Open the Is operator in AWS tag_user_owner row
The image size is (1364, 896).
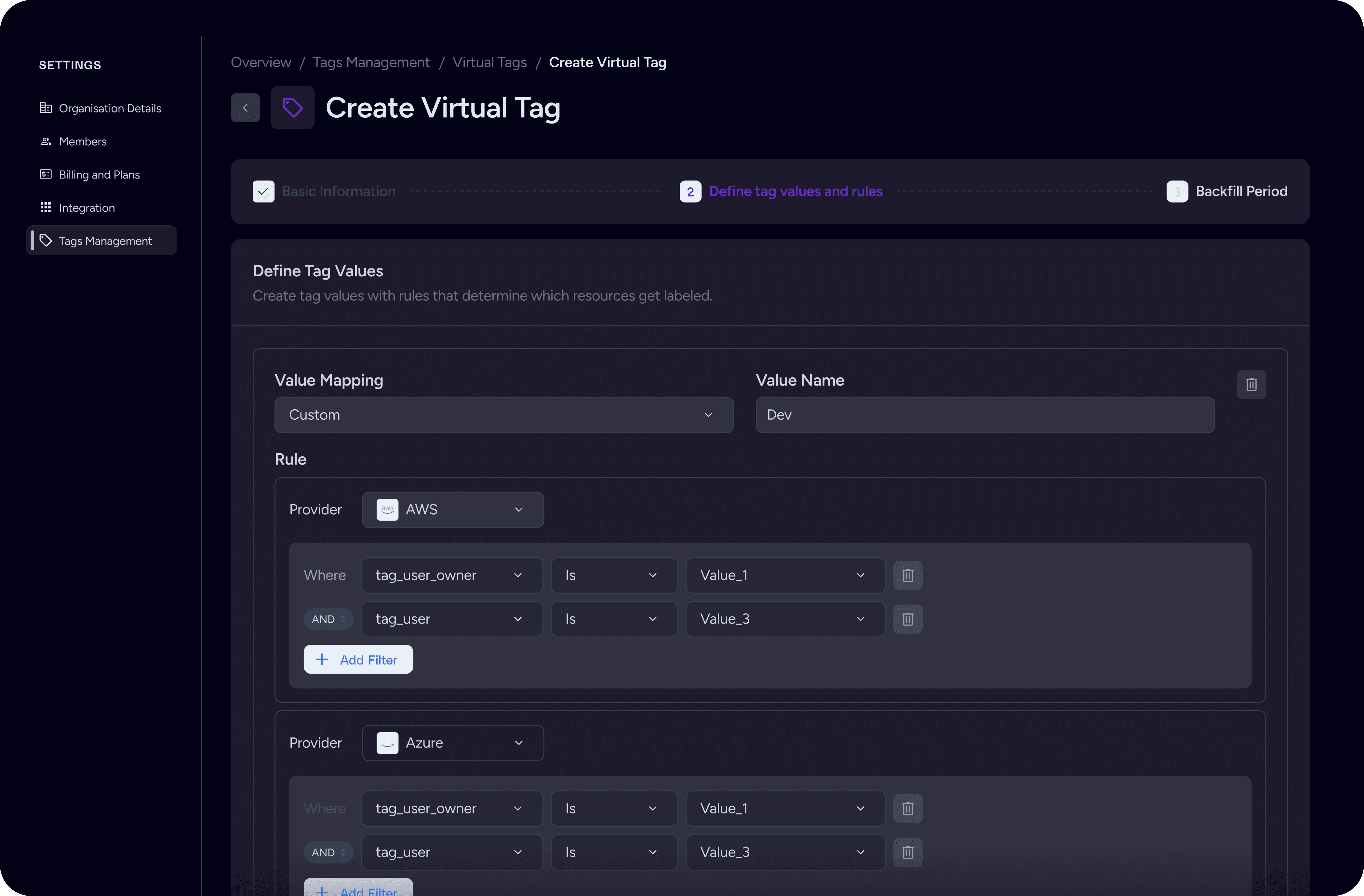614,575
